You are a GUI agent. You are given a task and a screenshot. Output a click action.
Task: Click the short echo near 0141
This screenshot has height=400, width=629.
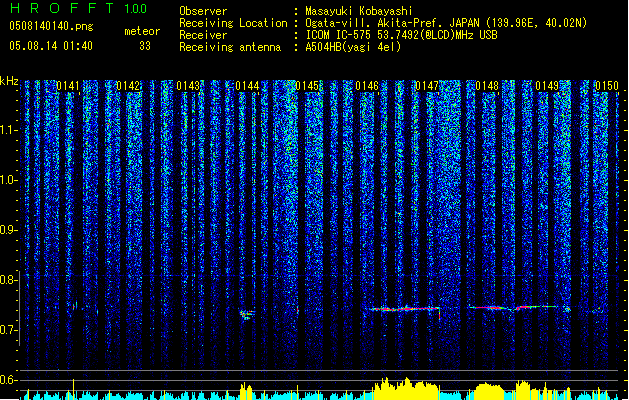tap(75, 306)
